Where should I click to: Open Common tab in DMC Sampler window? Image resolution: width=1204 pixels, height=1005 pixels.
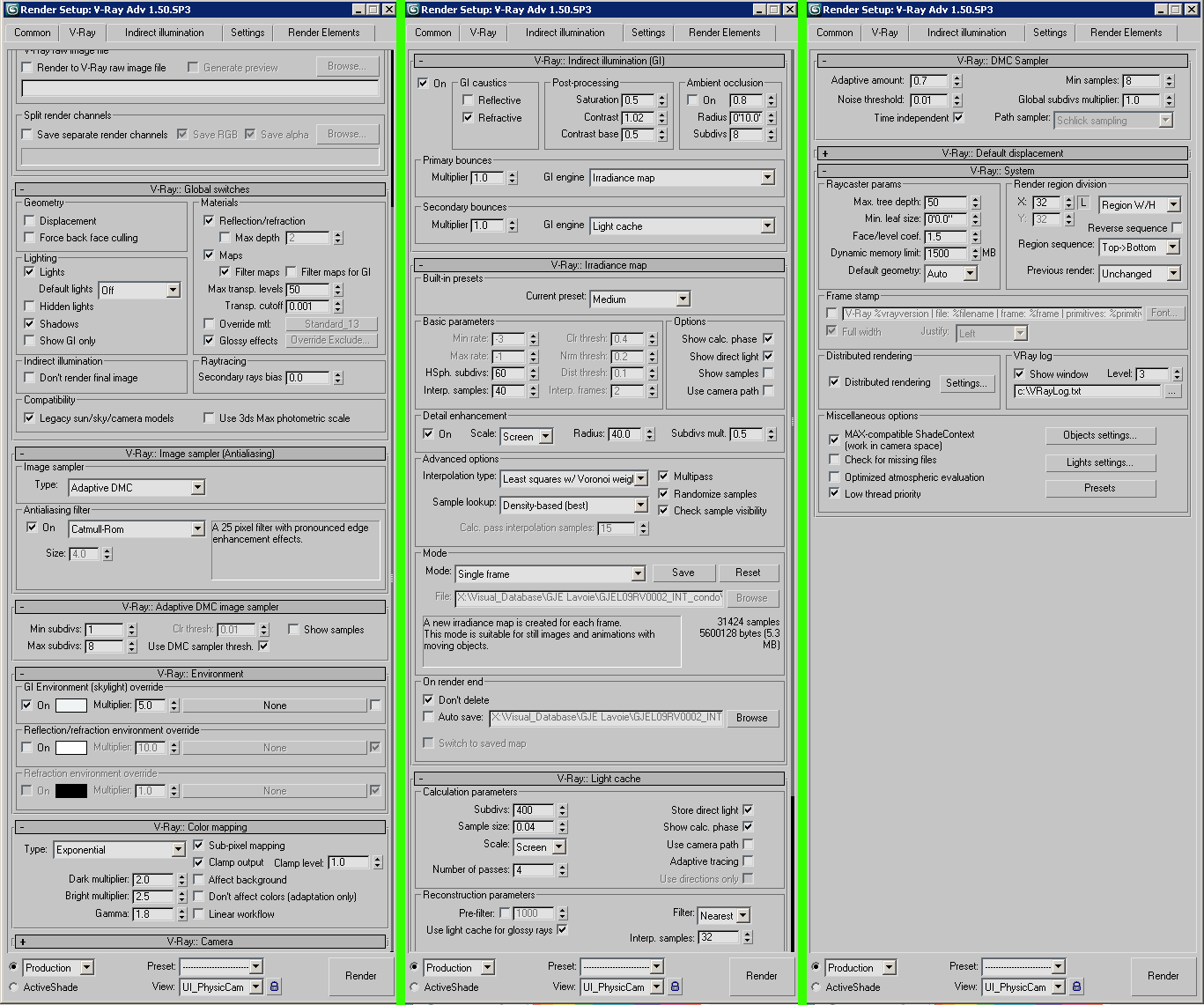click(x=835, y=33)
